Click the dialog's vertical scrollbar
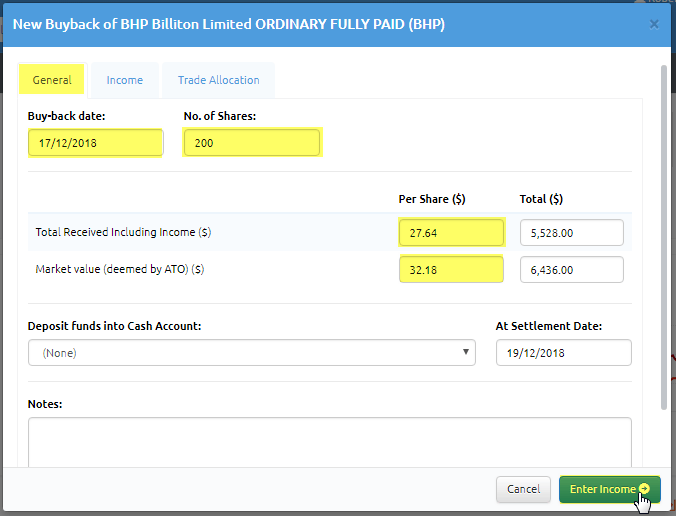 pos(664,237)
